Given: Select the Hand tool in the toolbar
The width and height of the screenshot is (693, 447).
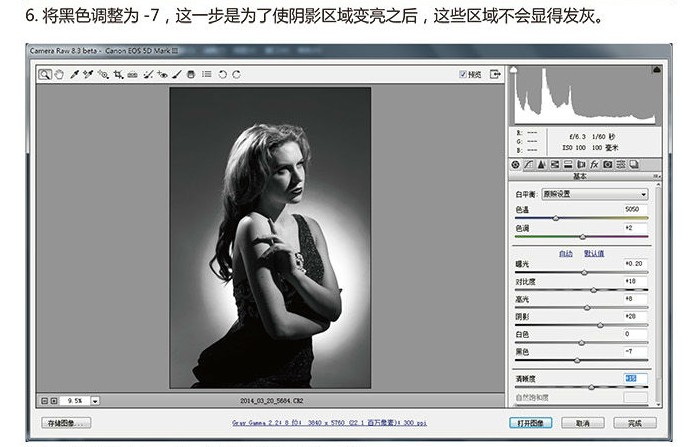Looking at the screenshot, I should [59, 74].
